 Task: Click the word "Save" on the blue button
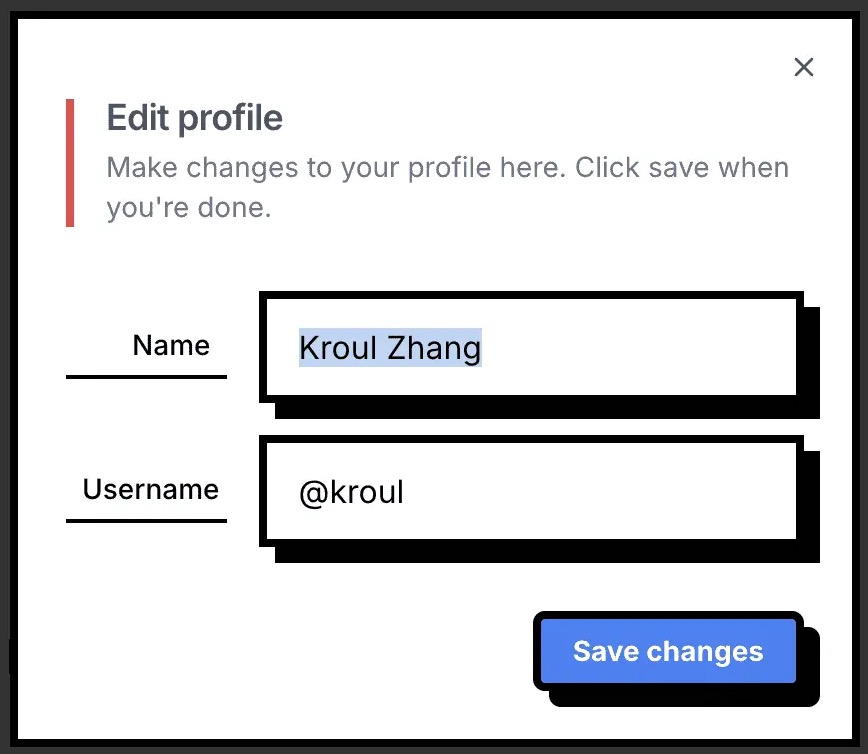pyautogui.click(x=607, y=652)
